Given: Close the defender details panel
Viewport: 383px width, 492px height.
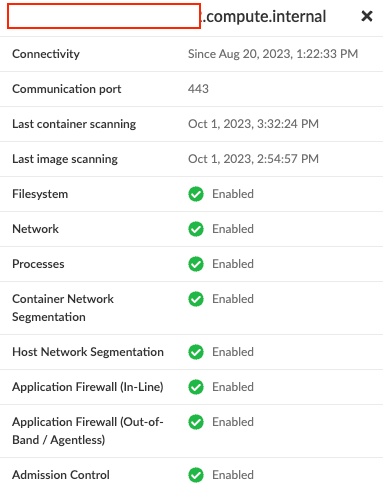Looking at the screenshot, I should coord(367,16).
